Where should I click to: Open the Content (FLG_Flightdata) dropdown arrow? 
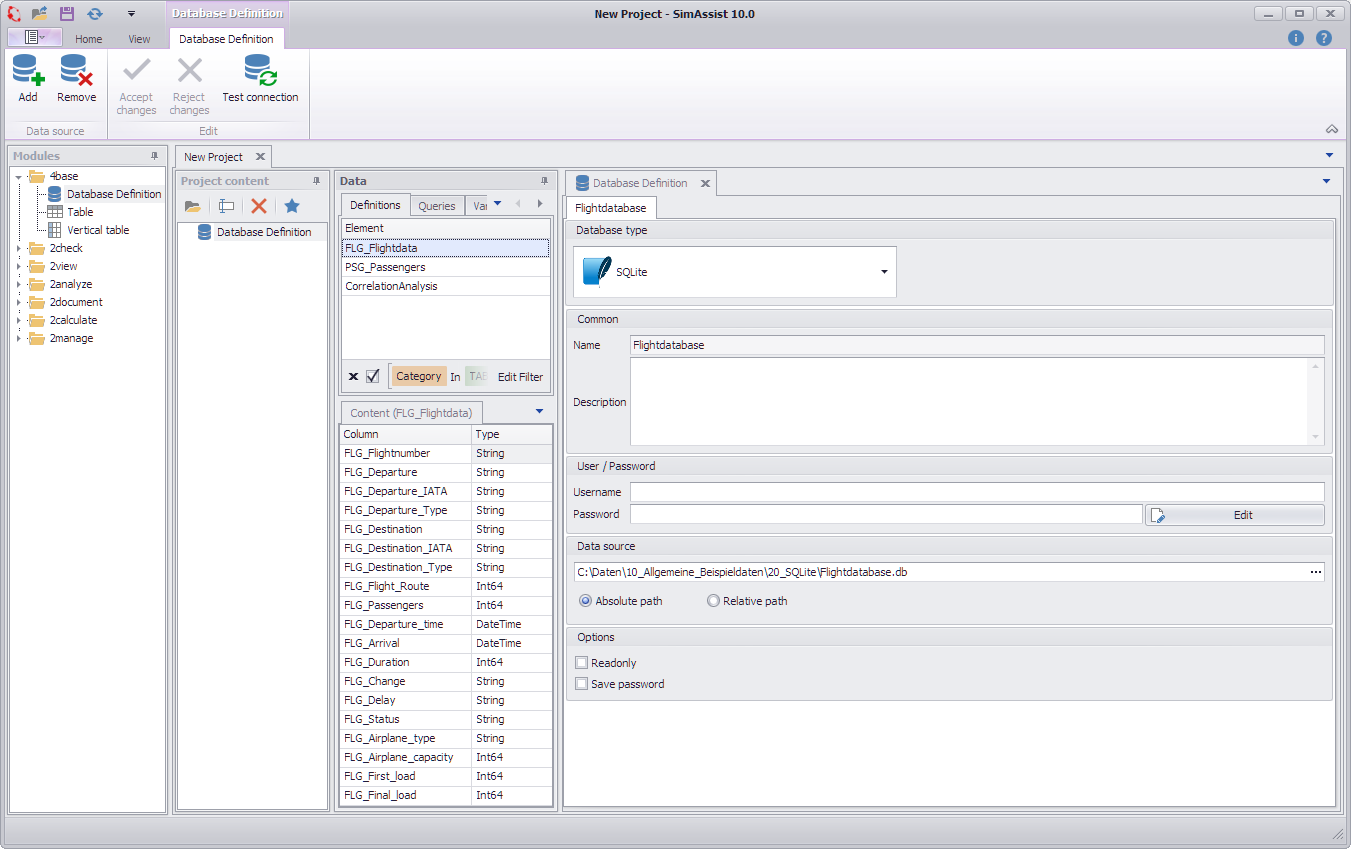(x=539, y=411)
